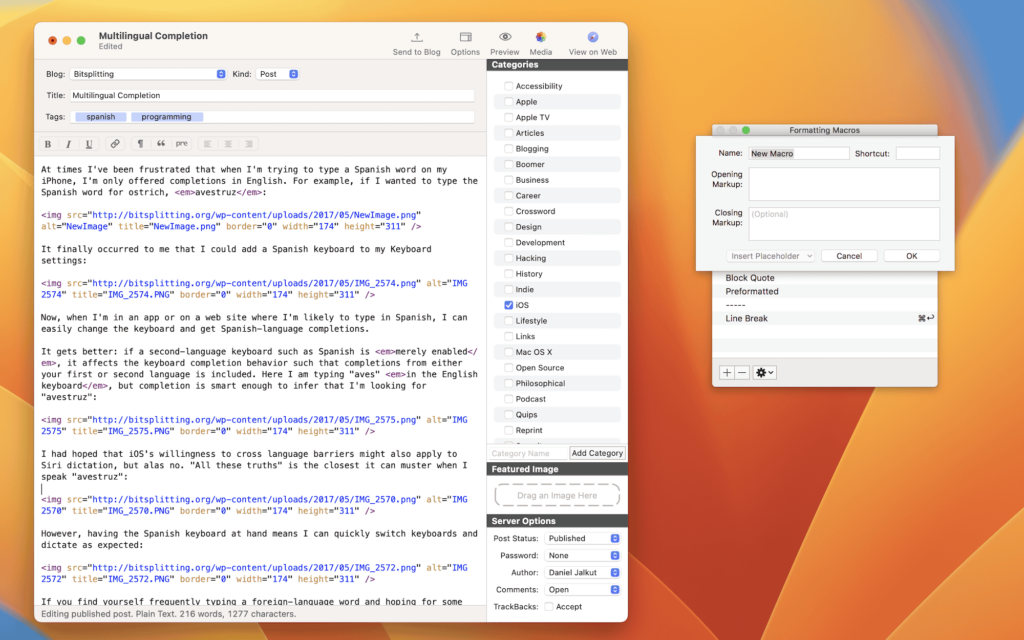Click the Add Category button
1024x640 pixels.
(597, 452)
